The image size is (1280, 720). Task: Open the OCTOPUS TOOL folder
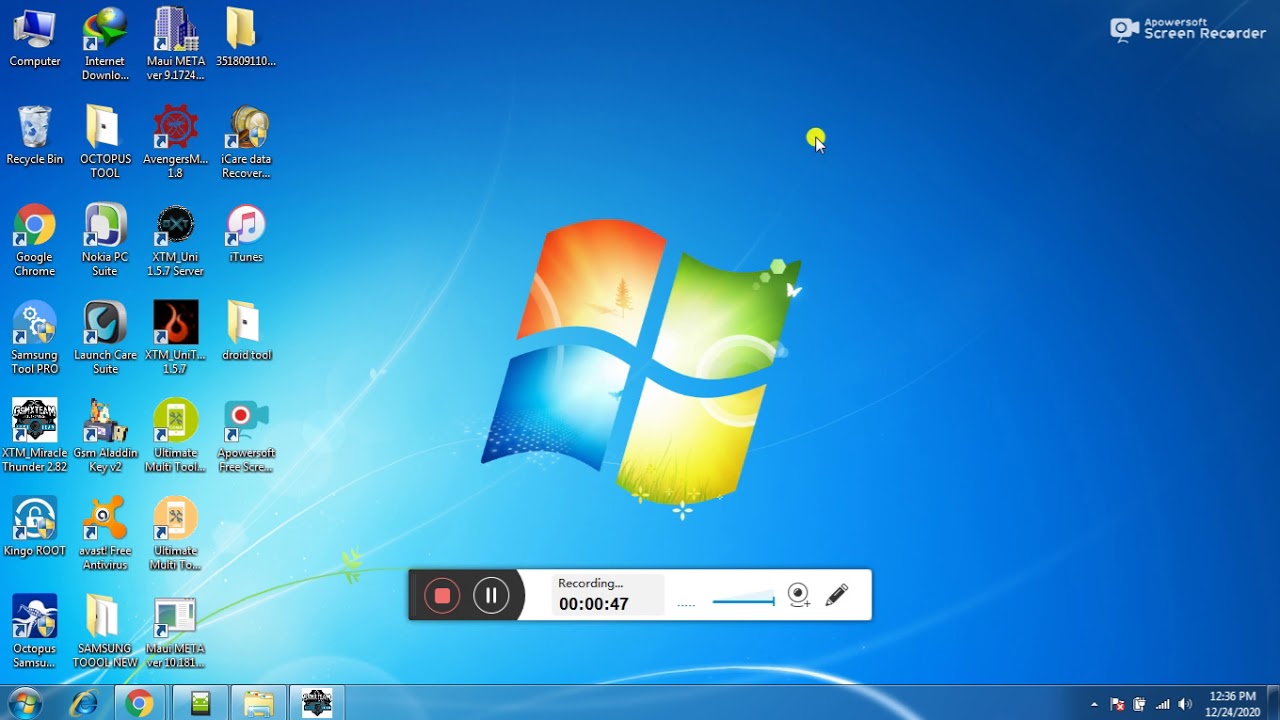coord(105,142)
